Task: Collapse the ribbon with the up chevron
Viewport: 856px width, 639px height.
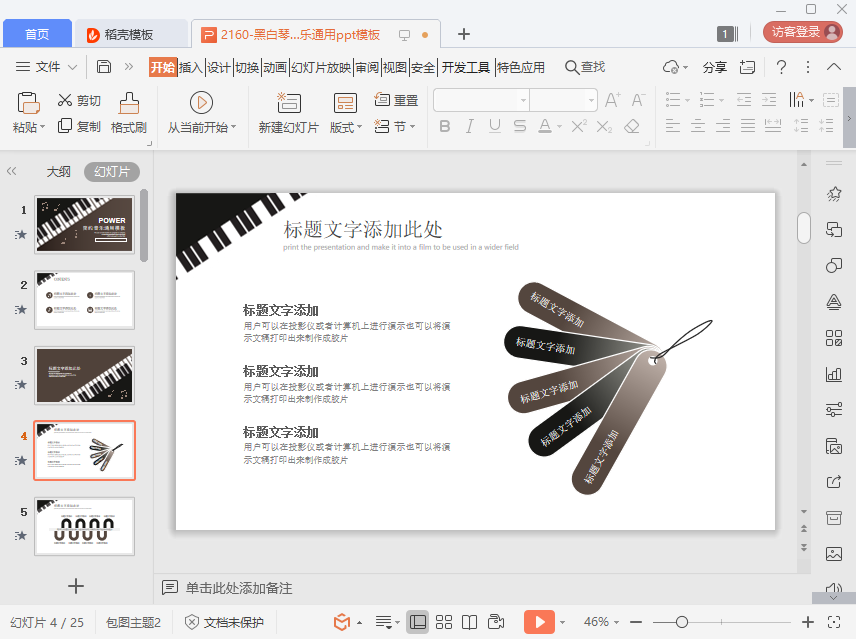Action: [x=834, y=67]
